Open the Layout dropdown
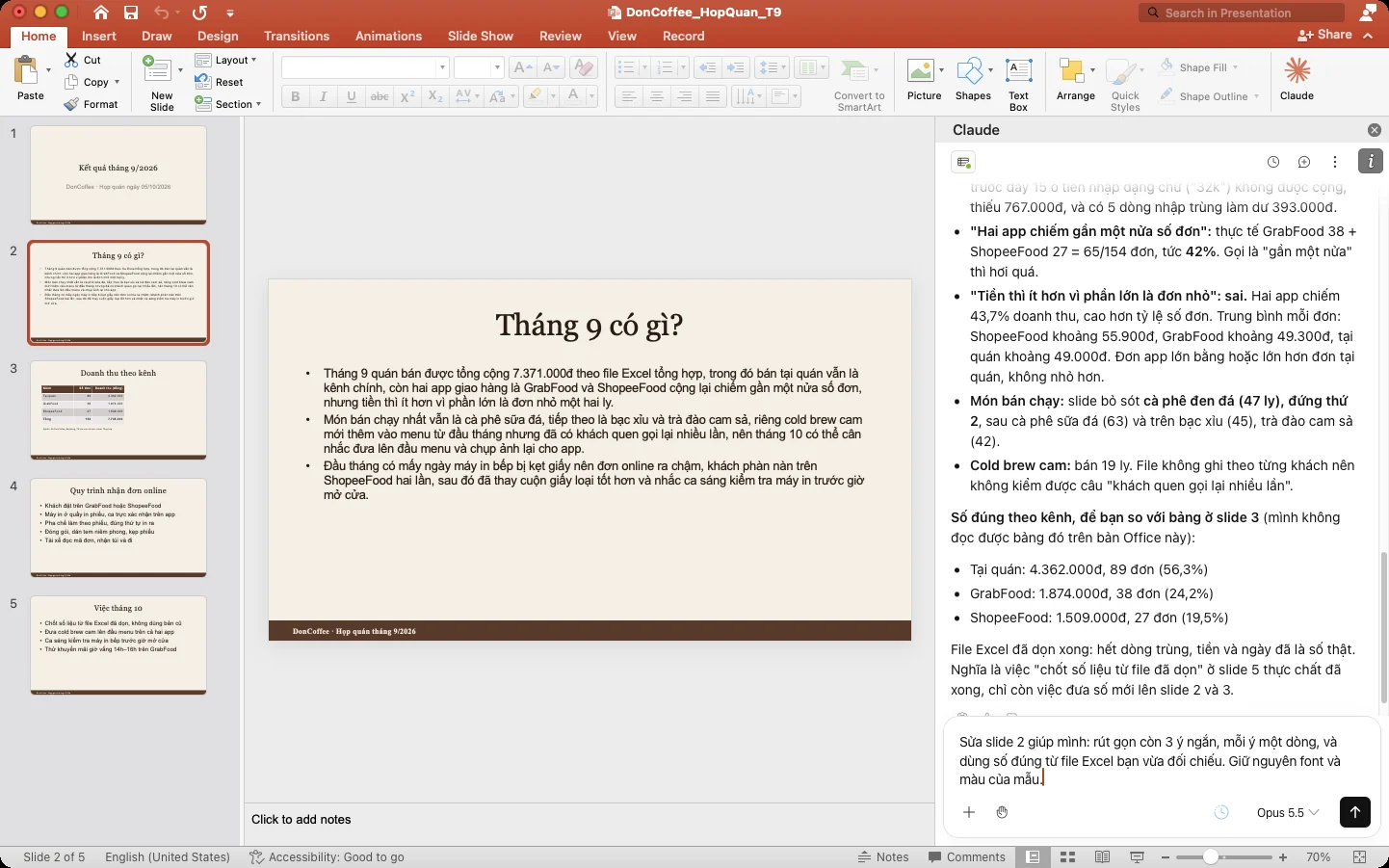The height and width of the screenshot is (868, 1389). tap(226, 60)
